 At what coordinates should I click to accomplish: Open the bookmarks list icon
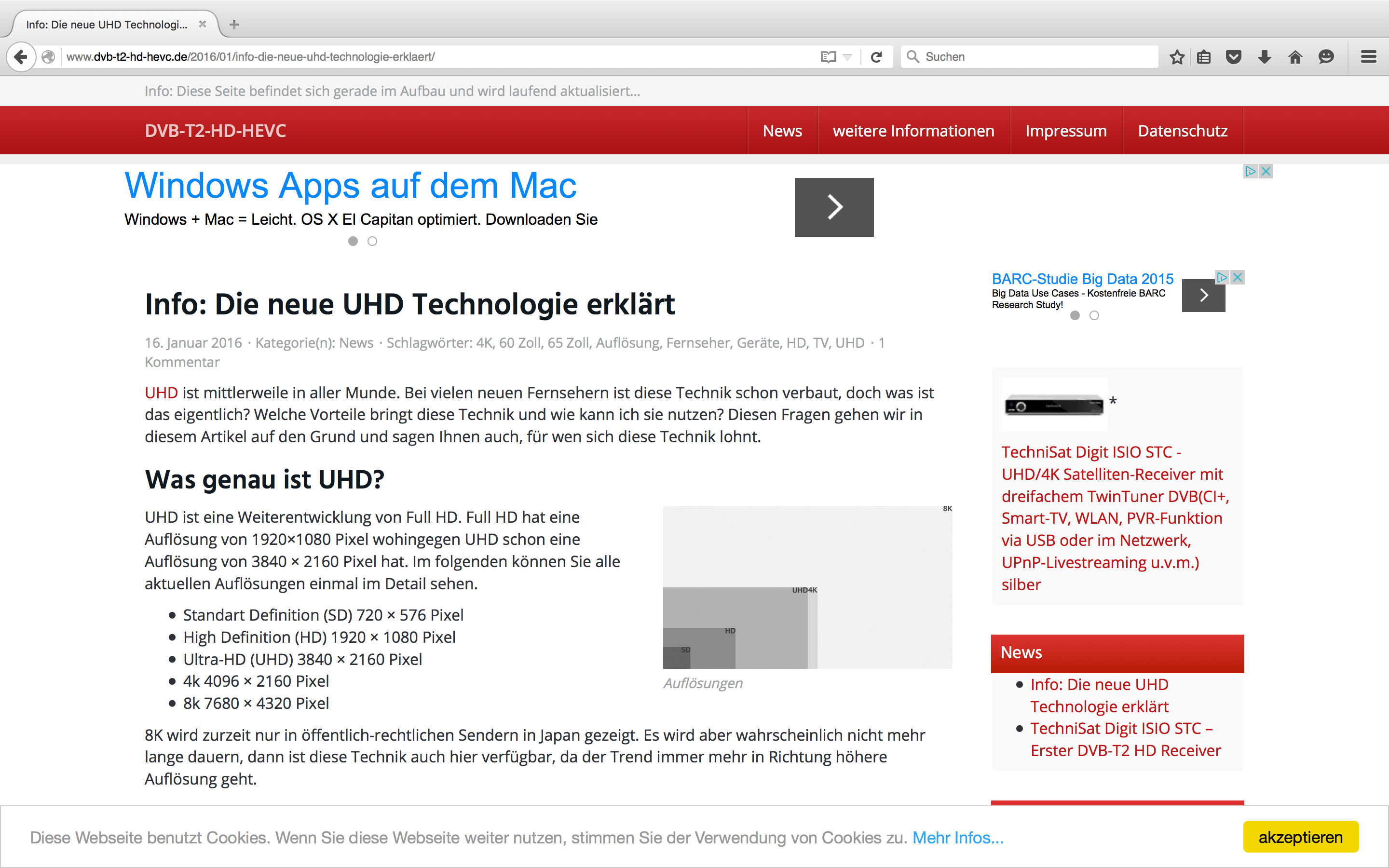pos(1204,57)
